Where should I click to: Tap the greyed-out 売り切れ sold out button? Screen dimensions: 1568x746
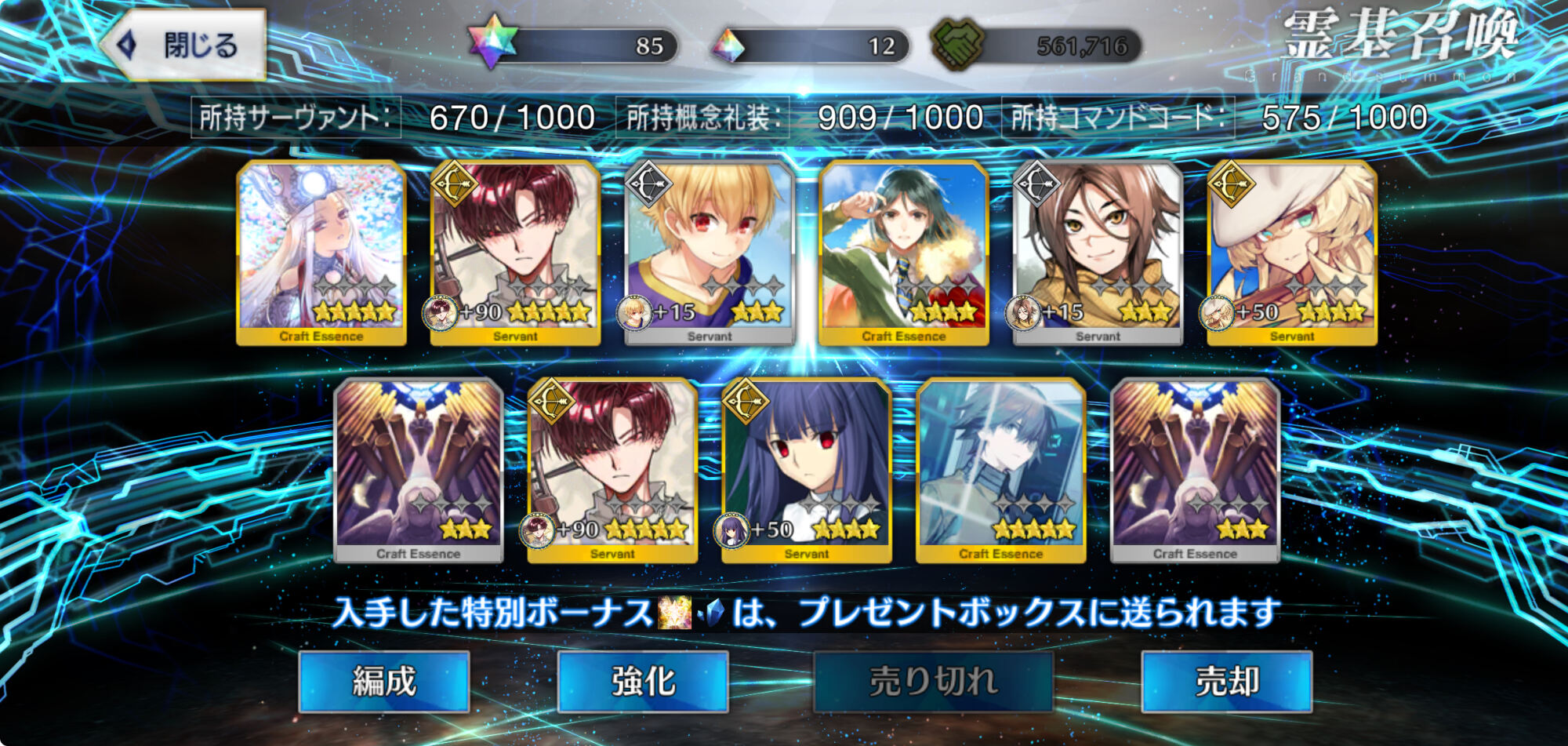point(933,681)
